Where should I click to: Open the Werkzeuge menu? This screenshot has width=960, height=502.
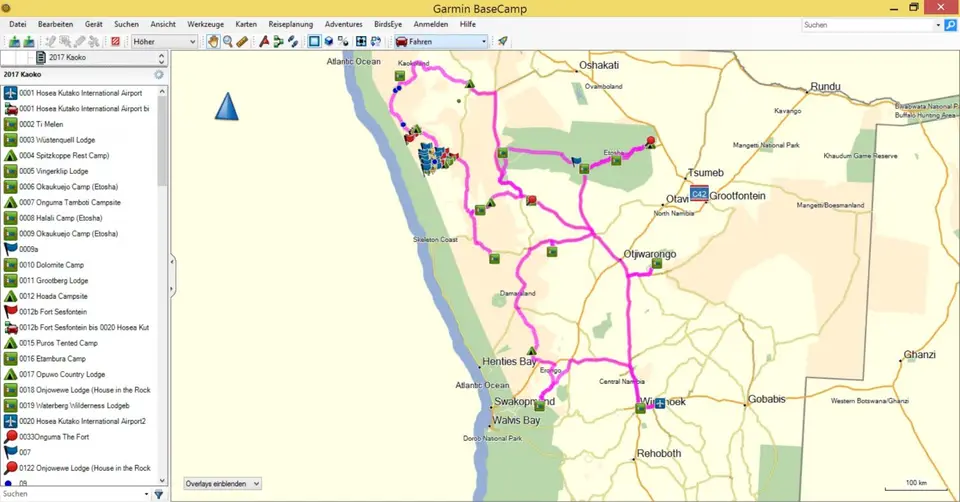coord(206,24)
